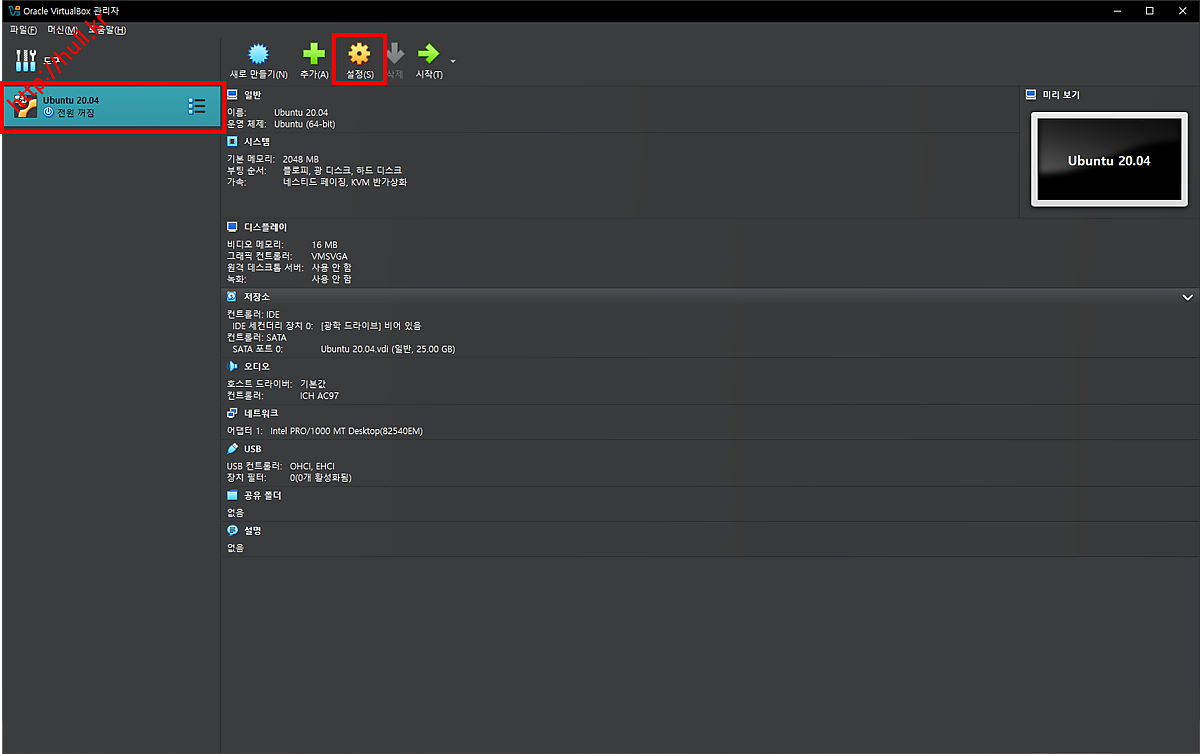
Task: Select the Tools wrench icon in sidebar
Action: pyautogui.click(x=26, y=60)
